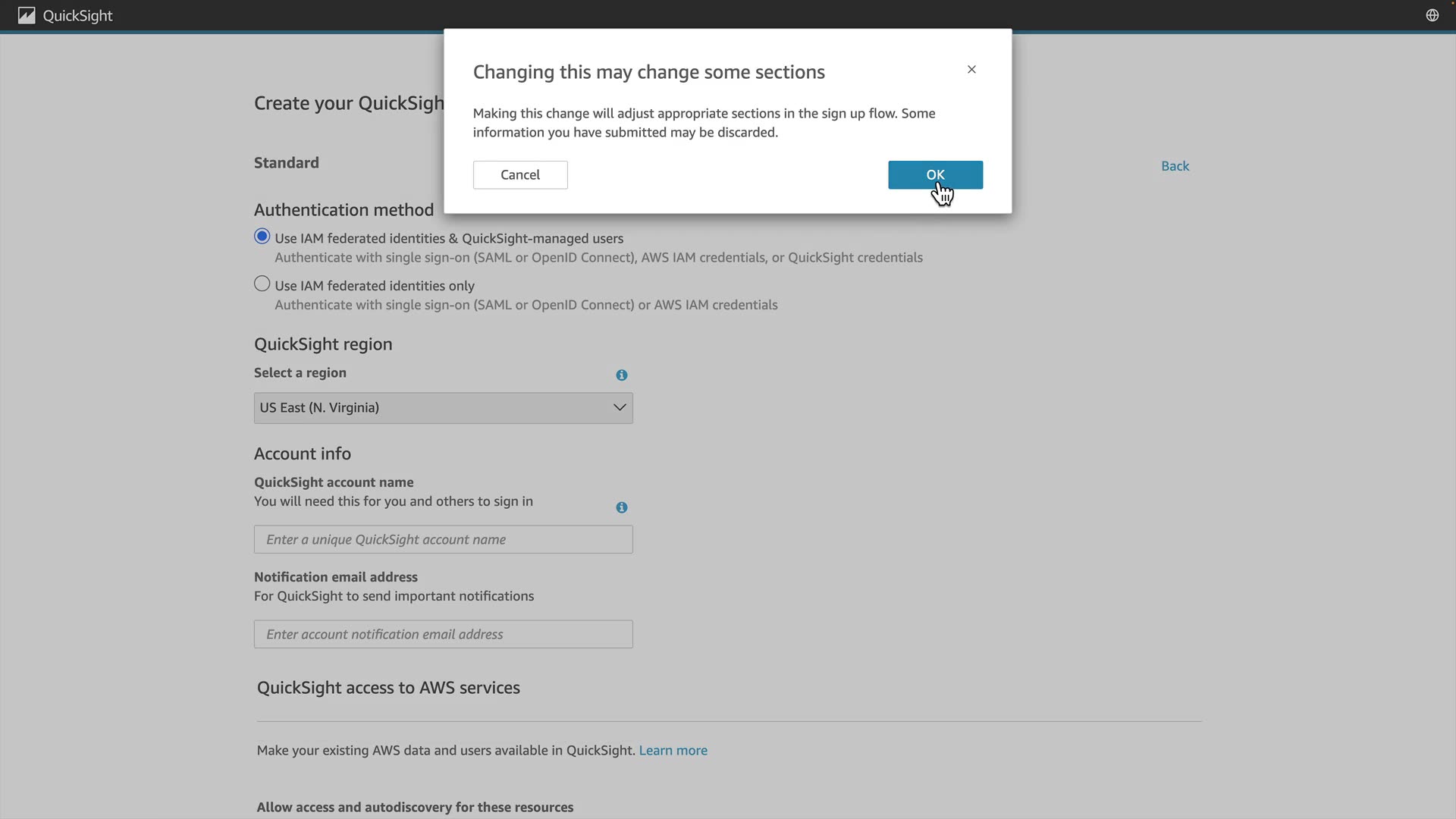Click the Back link
The image size is (1456, 819).
click(x=1175, y=166)
